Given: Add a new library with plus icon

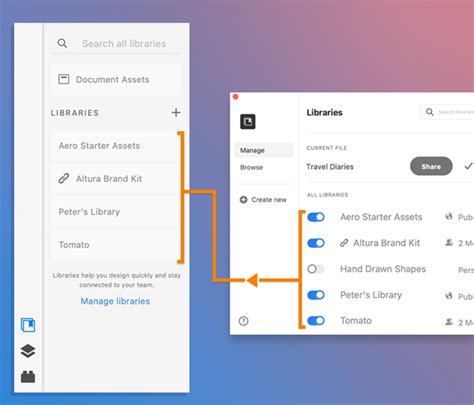Looking at the screenshot, I should tap(176, 113).
